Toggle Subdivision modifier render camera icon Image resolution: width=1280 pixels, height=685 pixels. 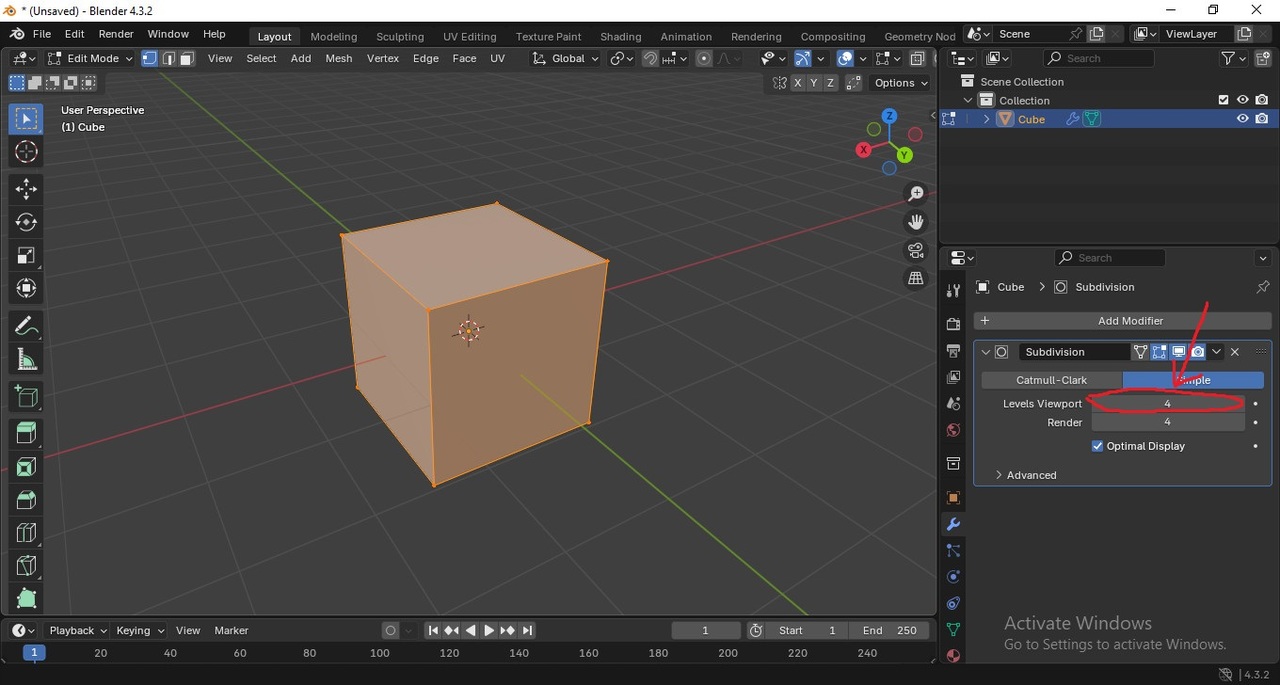[1198, 352]
